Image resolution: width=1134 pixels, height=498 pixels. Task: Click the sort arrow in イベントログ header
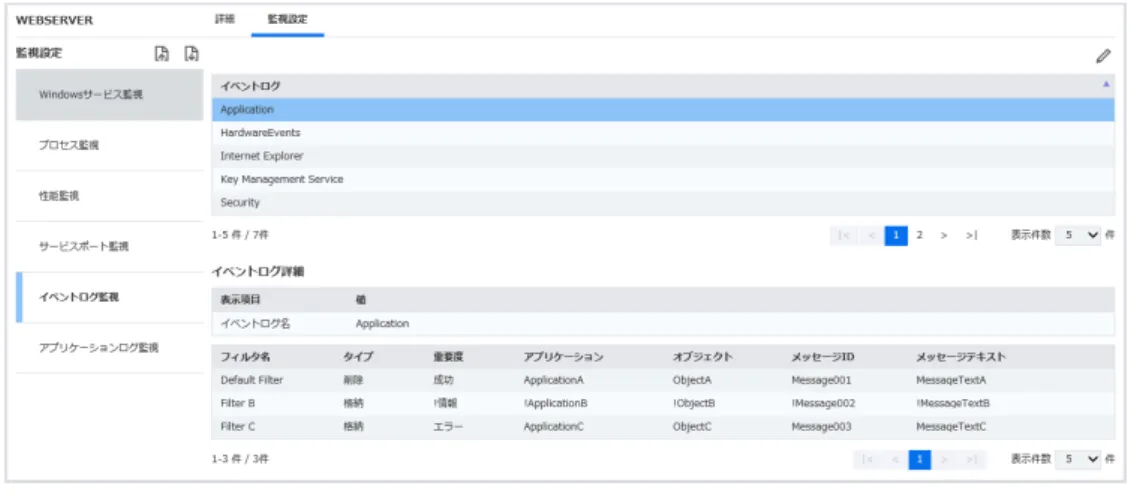pyautogui.click(x=1106, y=85)
